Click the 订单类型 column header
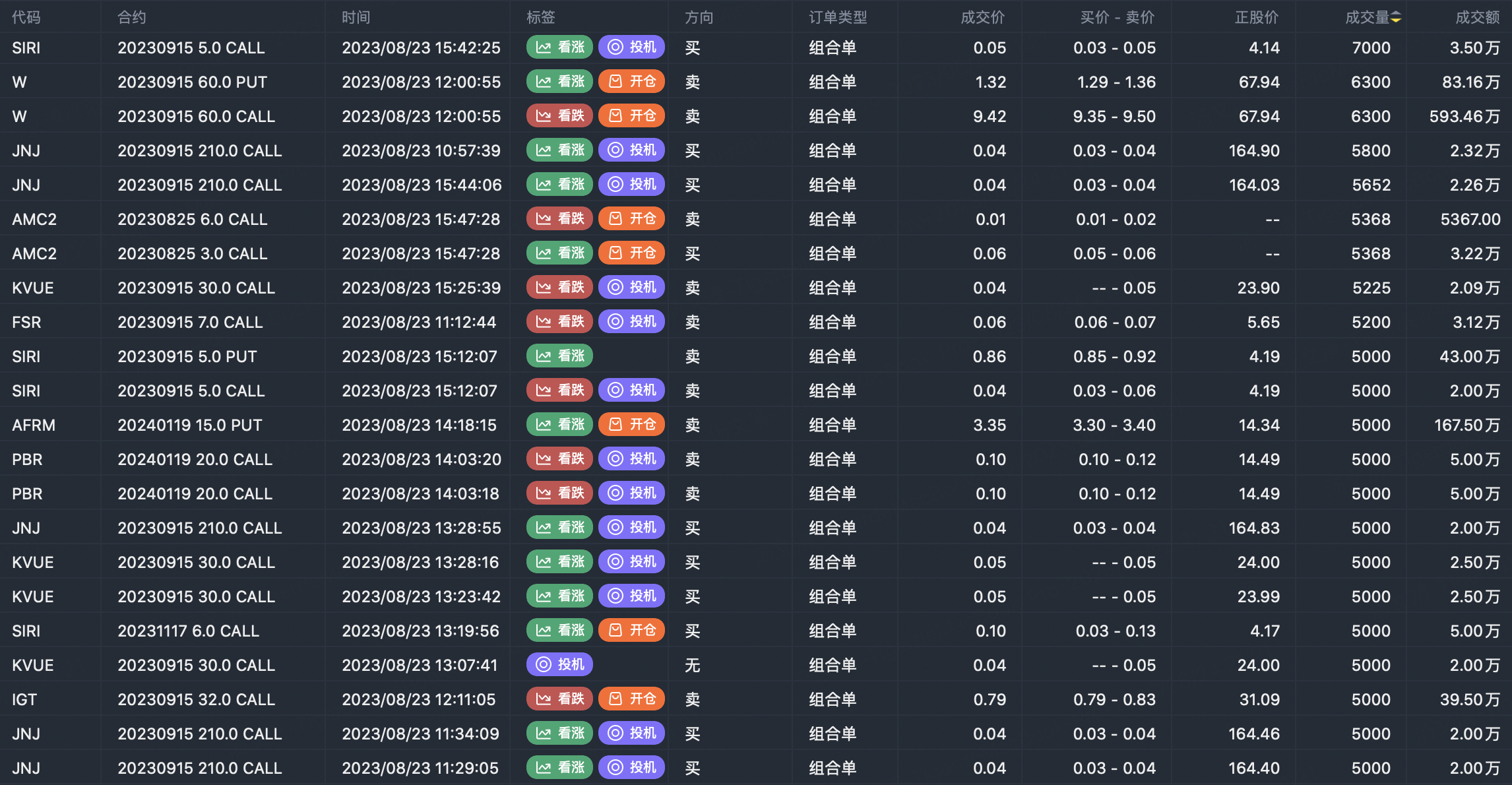Viewport: 1512px width, 785px height. pos(838,18)
